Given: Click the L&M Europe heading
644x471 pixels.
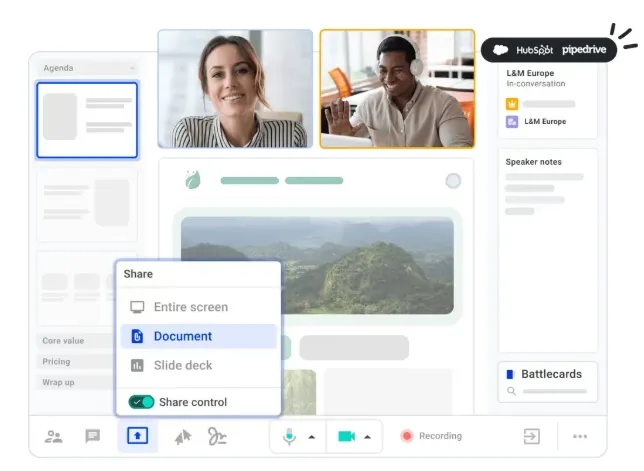Looking at the screenshot, I should (x=530, y=73).
